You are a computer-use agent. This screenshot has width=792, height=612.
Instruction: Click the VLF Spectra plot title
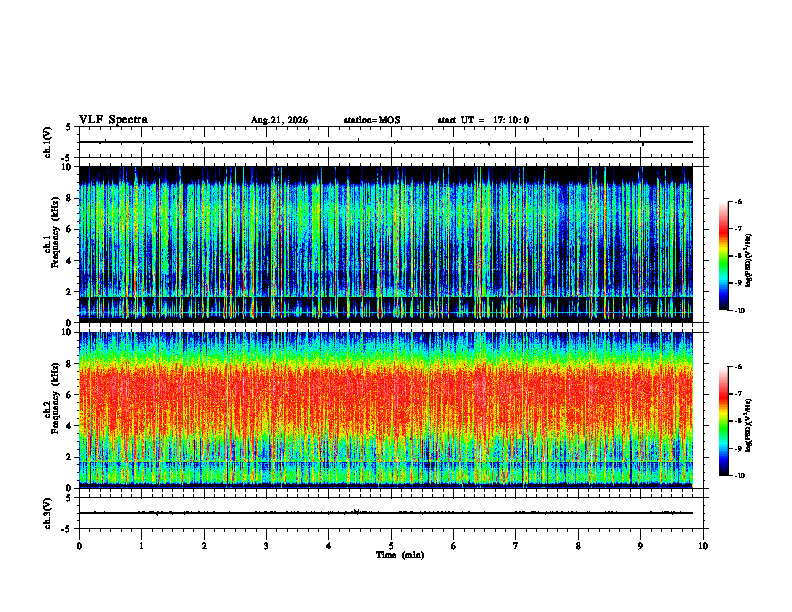click(113, 120)
